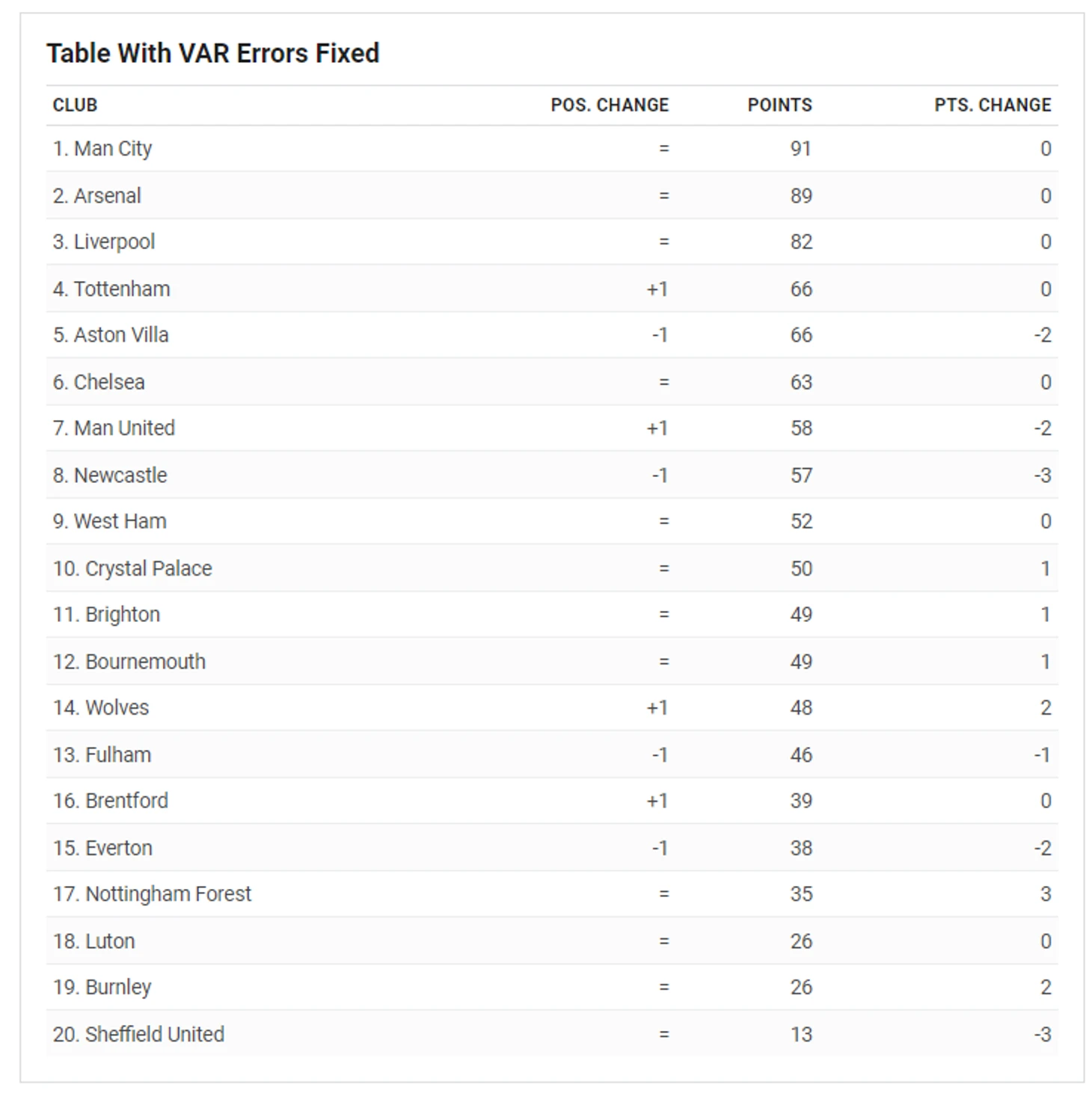Select the Man City row
Screen dimensions: 1092x1096
pos(552,149)
